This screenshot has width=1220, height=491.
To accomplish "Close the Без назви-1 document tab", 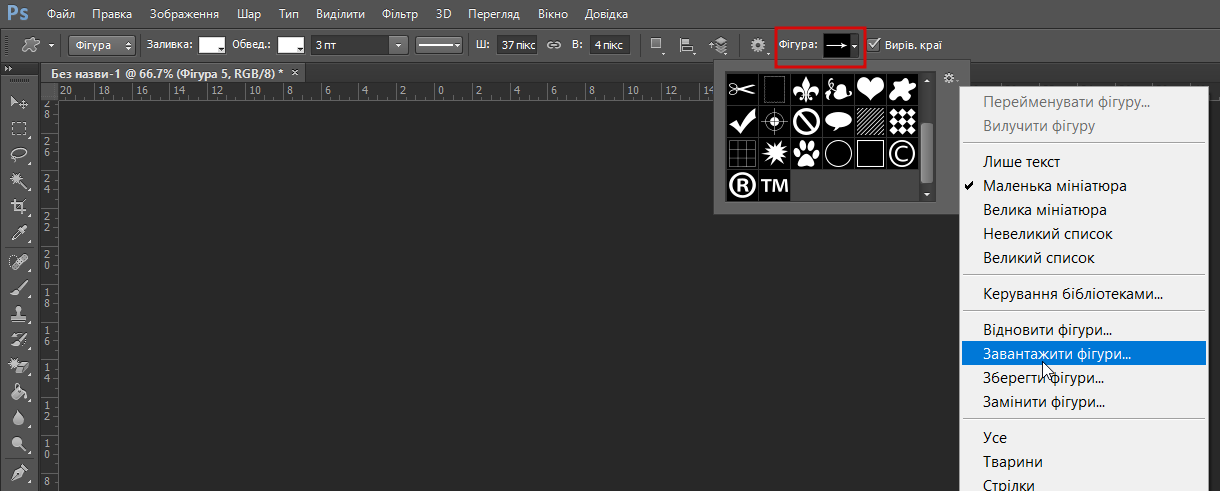I will 295,73.
